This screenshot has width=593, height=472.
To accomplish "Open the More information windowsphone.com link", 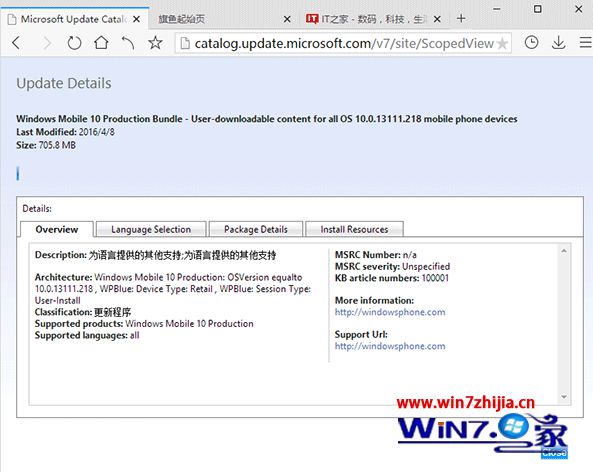I will pyautogui.click(x=390, y=312).
